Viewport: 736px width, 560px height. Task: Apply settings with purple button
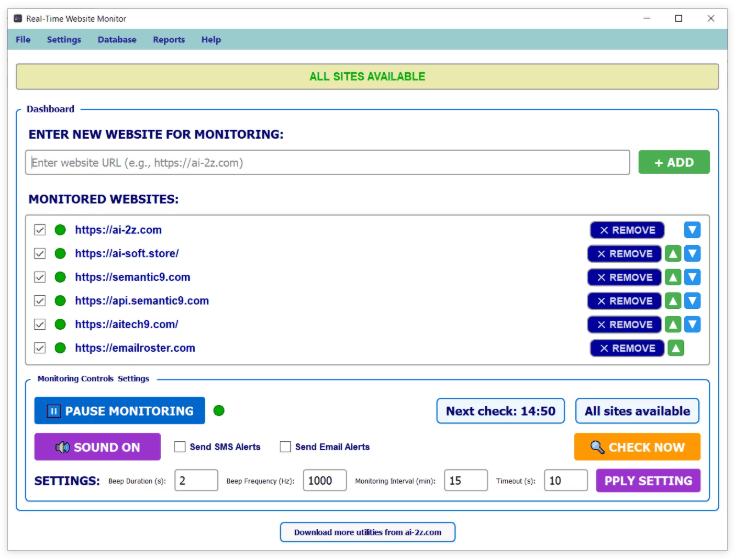(x=648, y=481)
